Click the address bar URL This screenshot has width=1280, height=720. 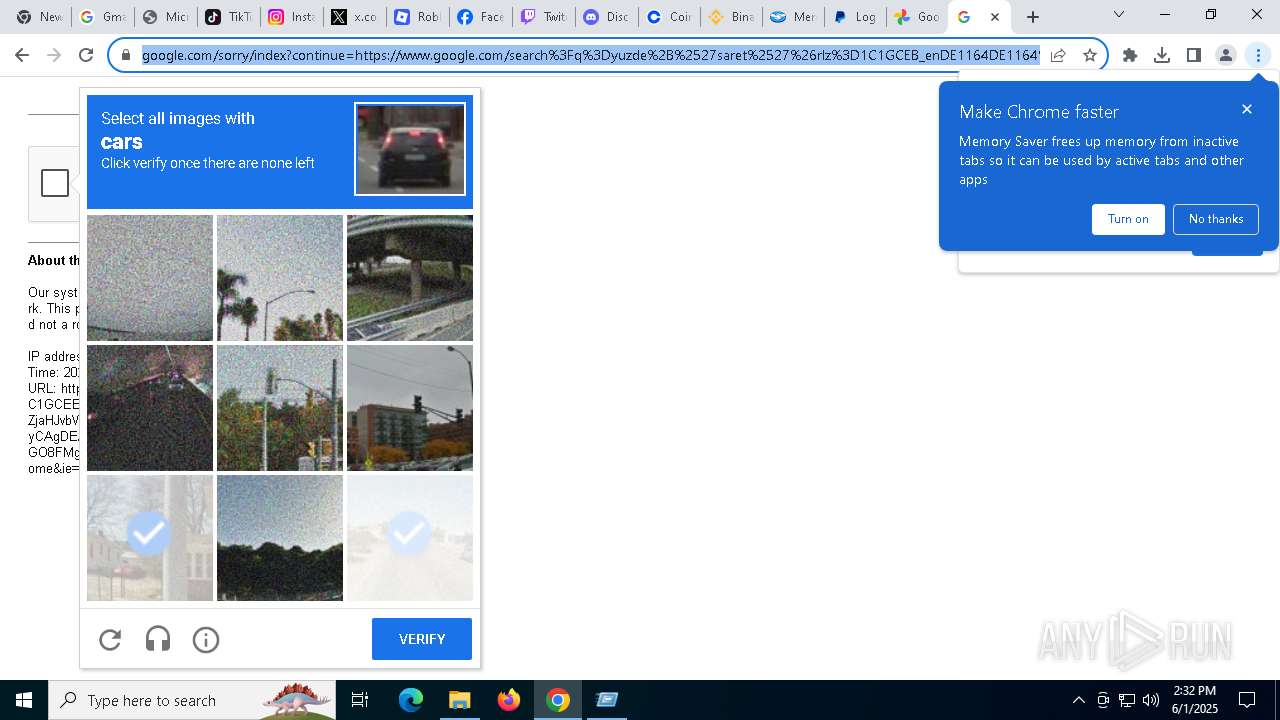(590, 55)
